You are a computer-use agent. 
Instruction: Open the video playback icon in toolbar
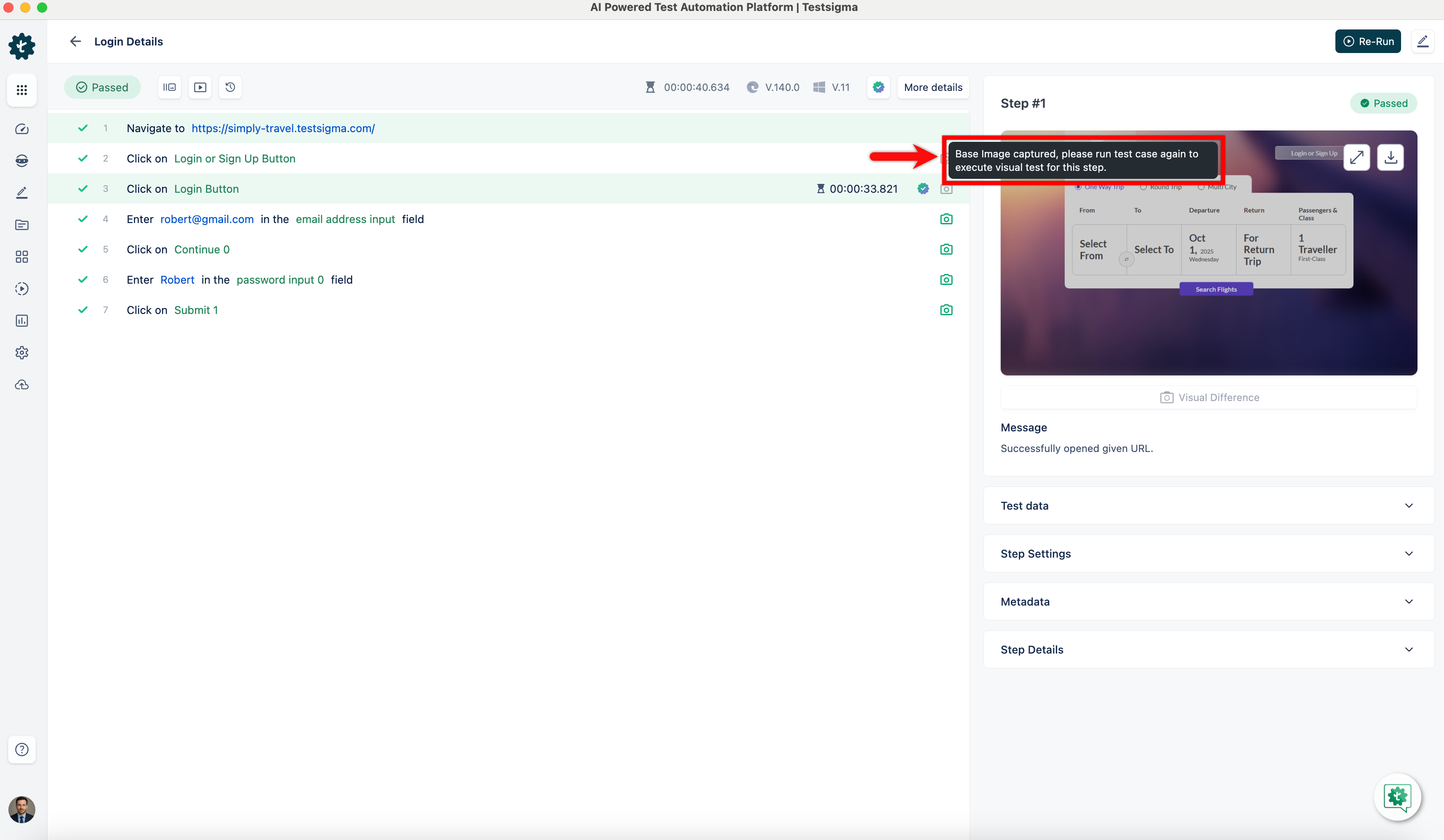[x=200, y=87]
